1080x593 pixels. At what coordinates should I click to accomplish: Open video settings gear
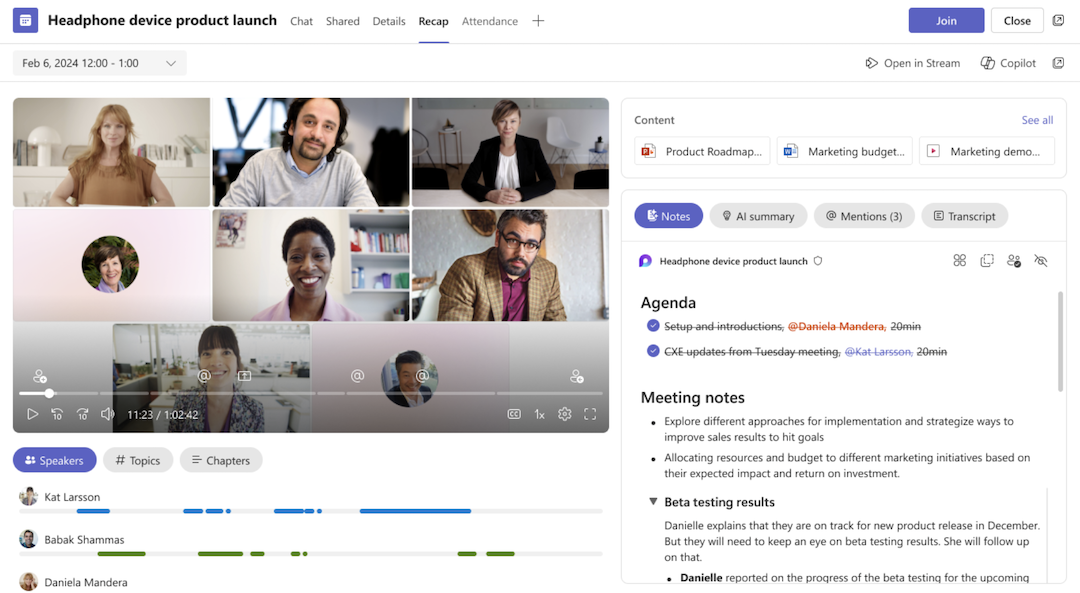click(x=565, y=414)
